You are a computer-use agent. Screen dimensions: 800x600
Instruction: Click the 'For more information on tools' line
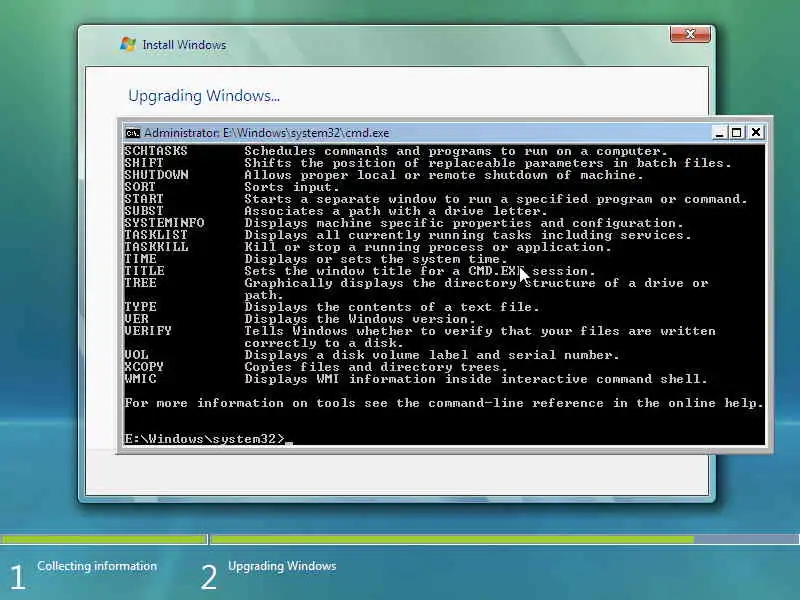coord(444,403)
